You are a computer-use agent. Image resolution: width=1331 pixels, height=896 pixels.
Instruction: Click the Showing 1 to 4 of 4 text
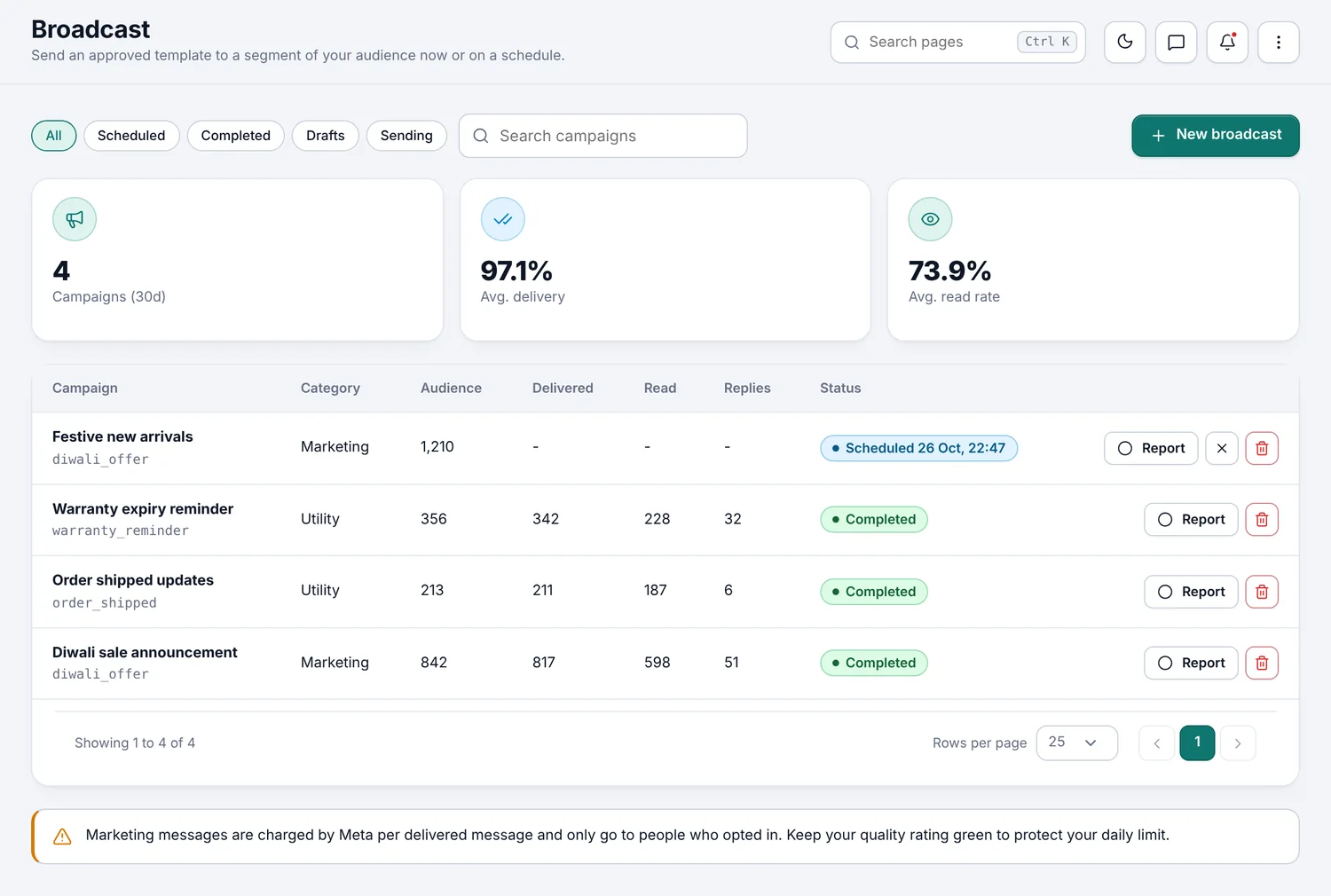click(135, 743)
